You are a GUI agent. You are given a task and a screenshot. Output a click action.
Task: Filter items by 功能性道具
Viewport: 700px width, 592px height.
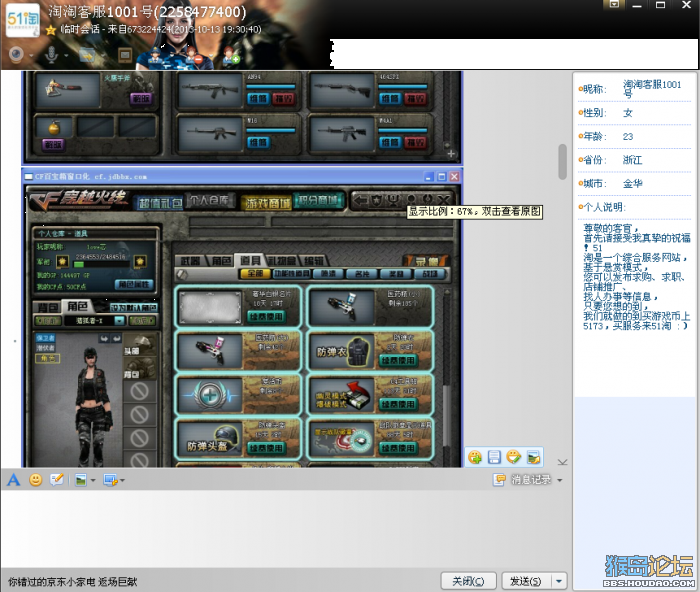(292, 274)
